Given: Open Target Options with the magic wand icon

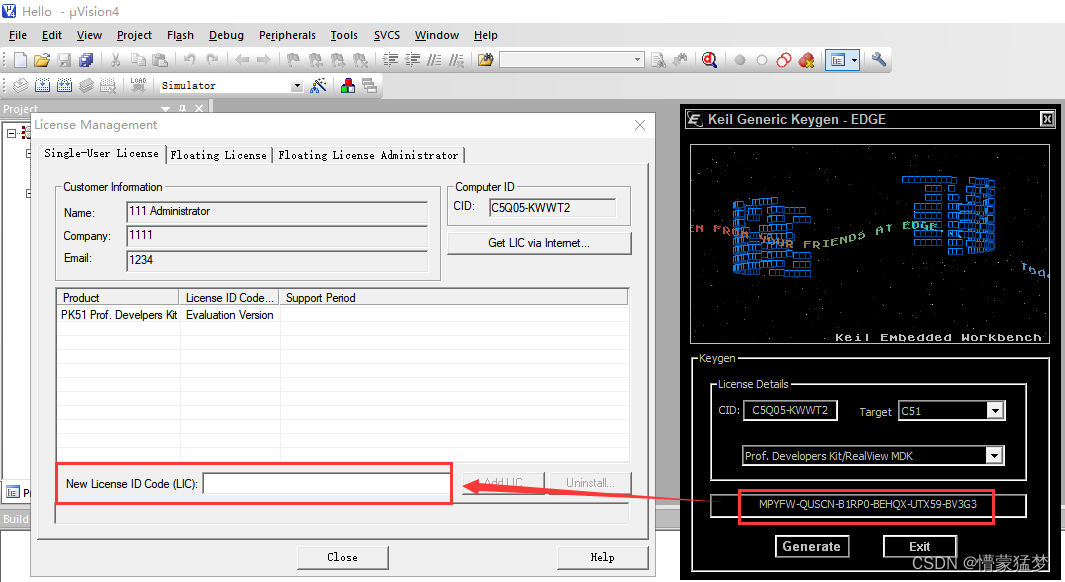Looking at the screenshot, I should (x=318, y=86).
